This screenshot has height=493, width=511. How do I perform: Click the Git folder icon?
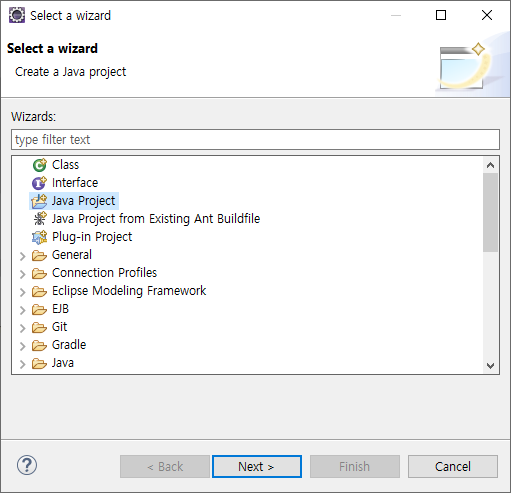[x=39, y=327]
